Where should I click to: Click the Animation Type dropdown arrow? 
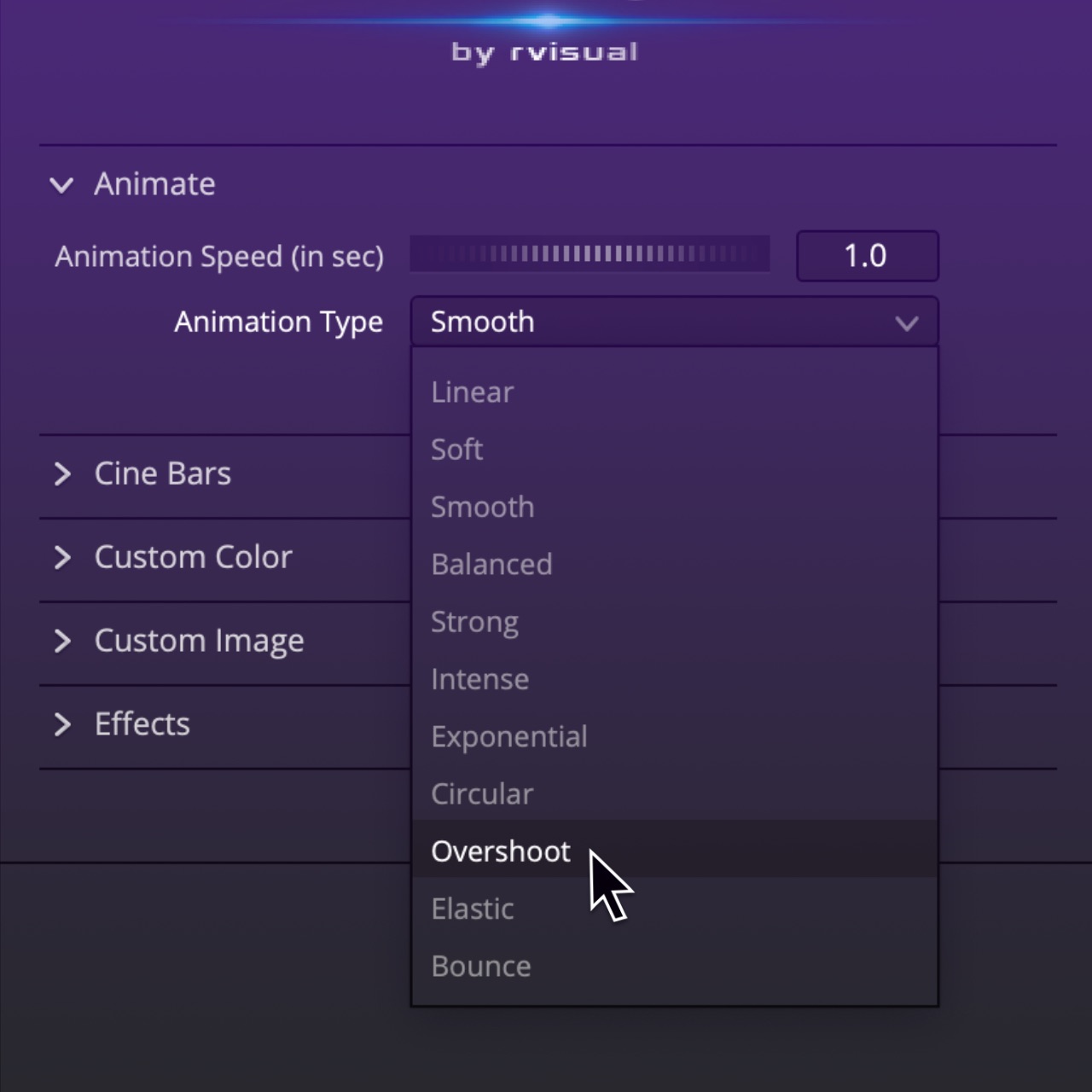[906, 323]
